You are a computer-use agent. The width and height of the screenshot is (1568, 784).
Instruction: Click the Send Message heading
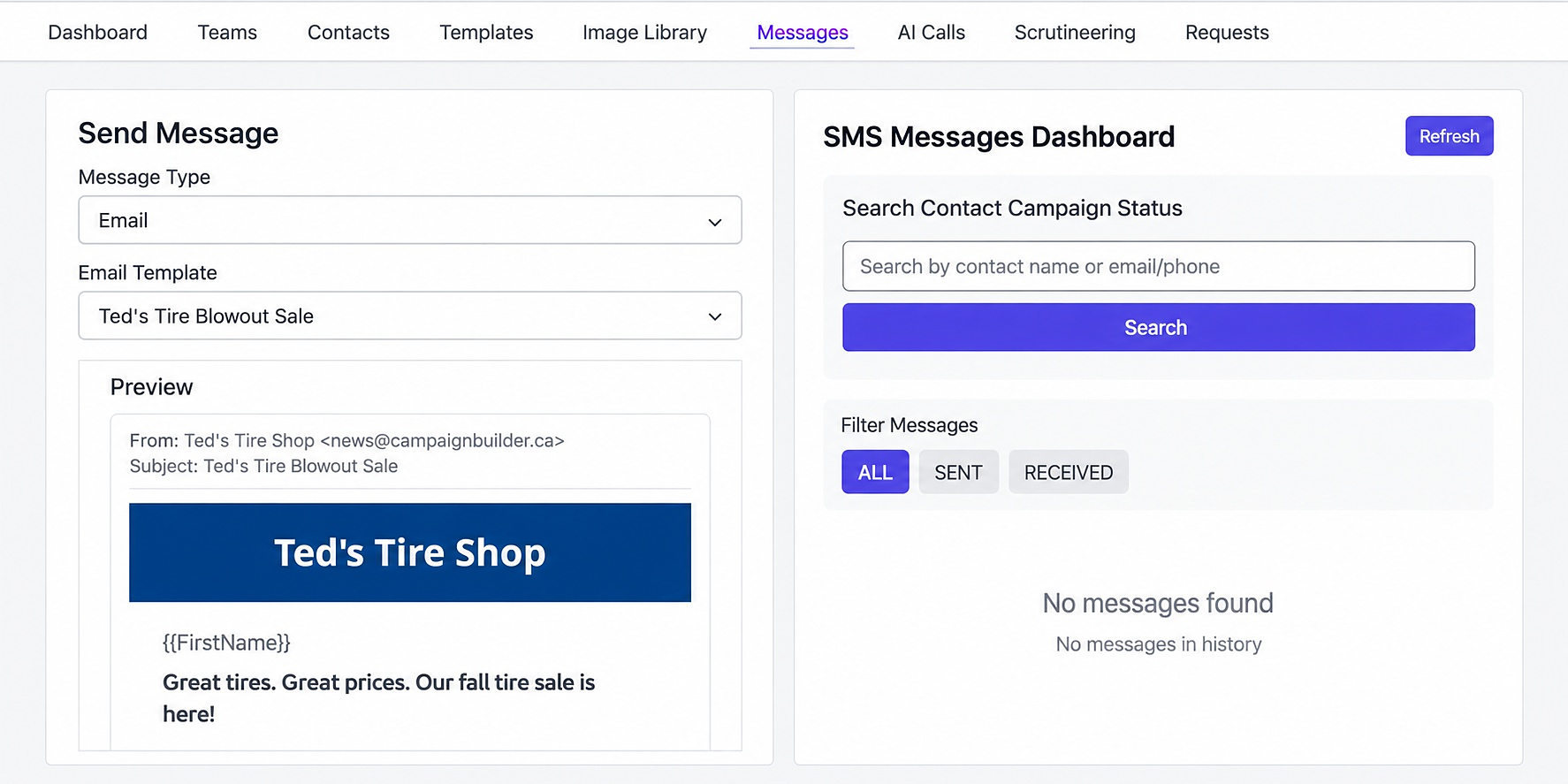pos(179,133)
